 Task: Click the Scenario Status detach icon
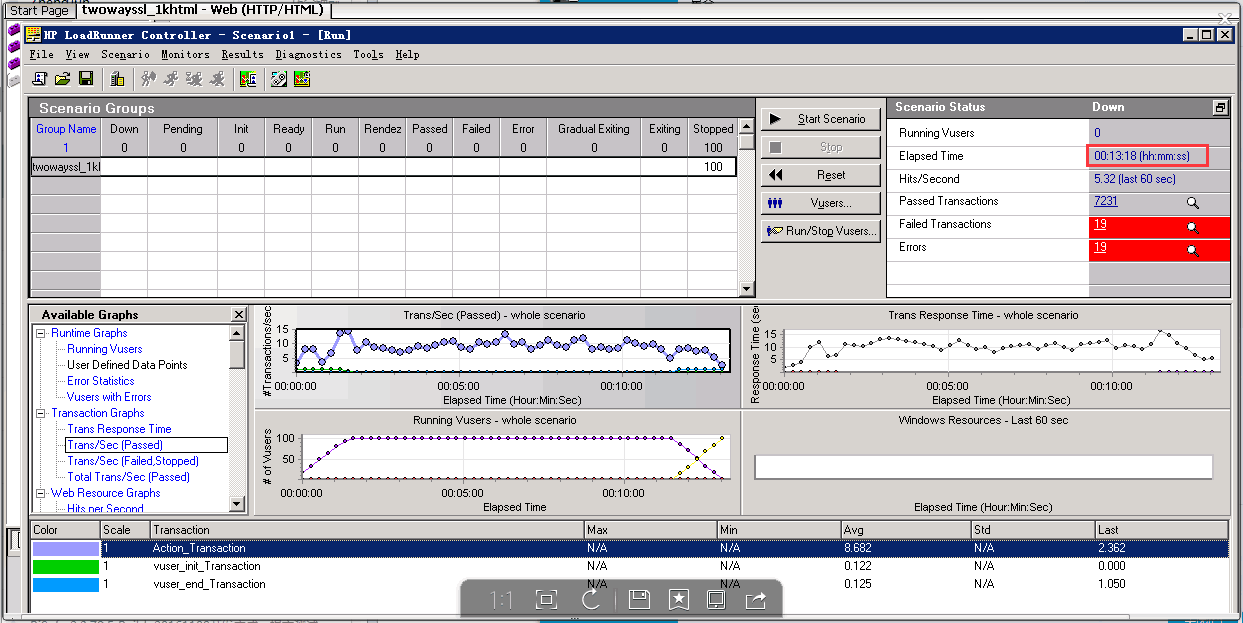[1220, 107]
